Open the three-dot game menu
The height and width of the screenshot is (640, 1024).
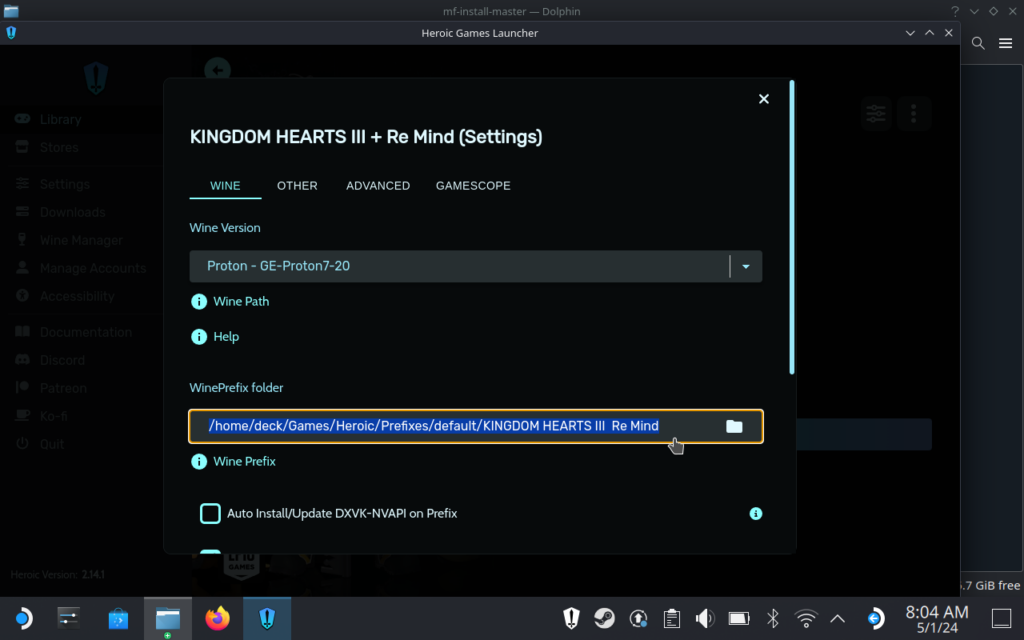(x=914, y=114)
